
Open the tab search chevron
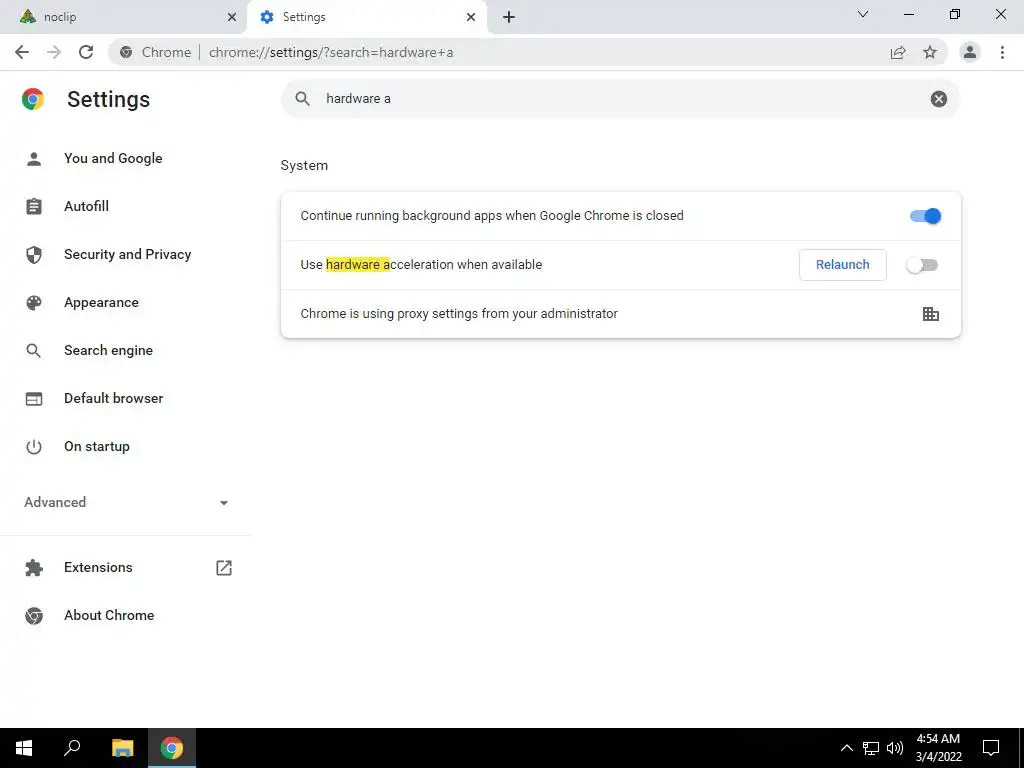[x=863, y=14]
